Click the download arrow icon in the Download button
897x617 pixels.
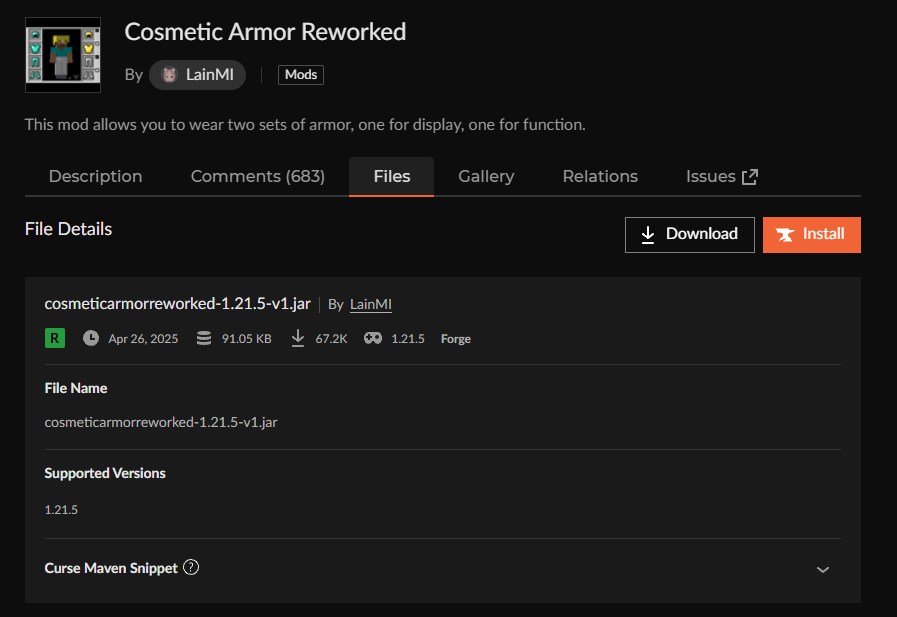tap(649, 234)
